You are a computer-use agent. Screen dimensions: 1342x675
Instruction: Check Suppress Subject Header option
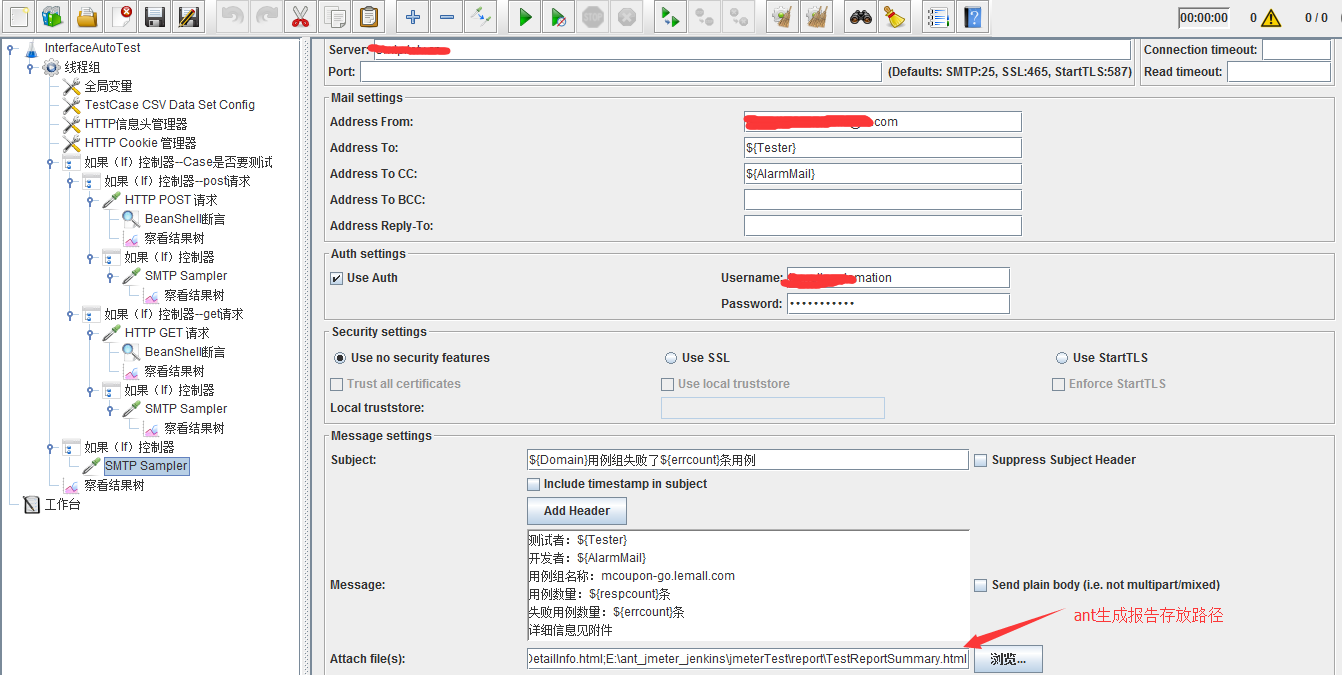point(981,460)
